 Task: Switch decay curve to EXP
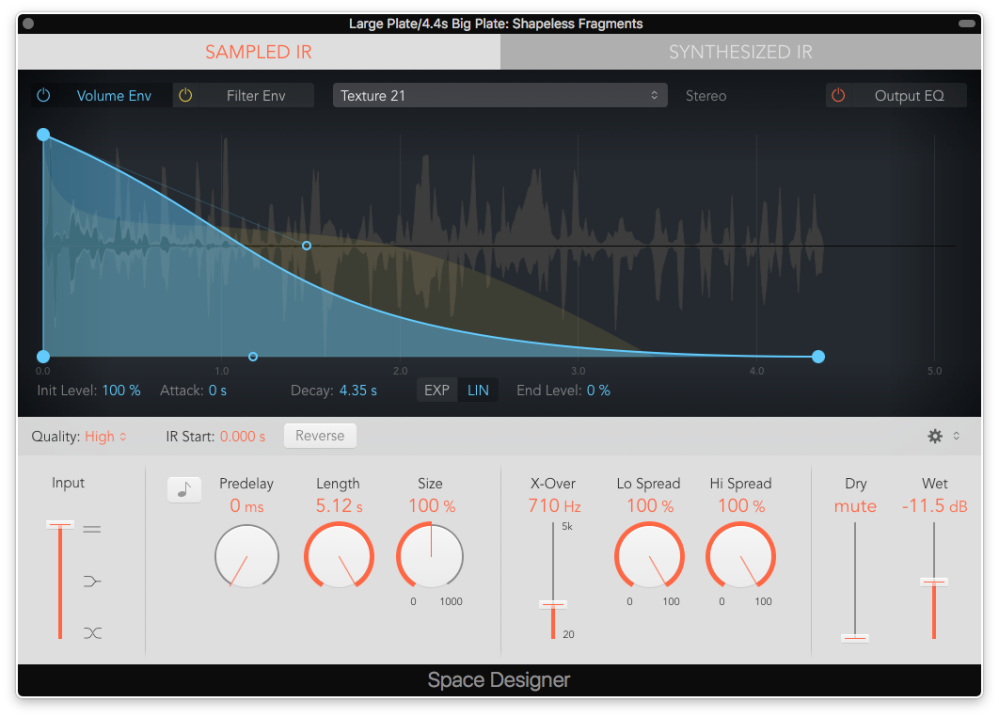(437, 390)
